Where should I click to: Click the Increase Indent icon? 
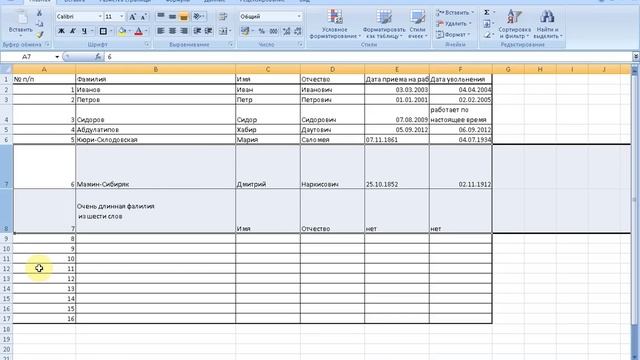click(x=209, y=31)
